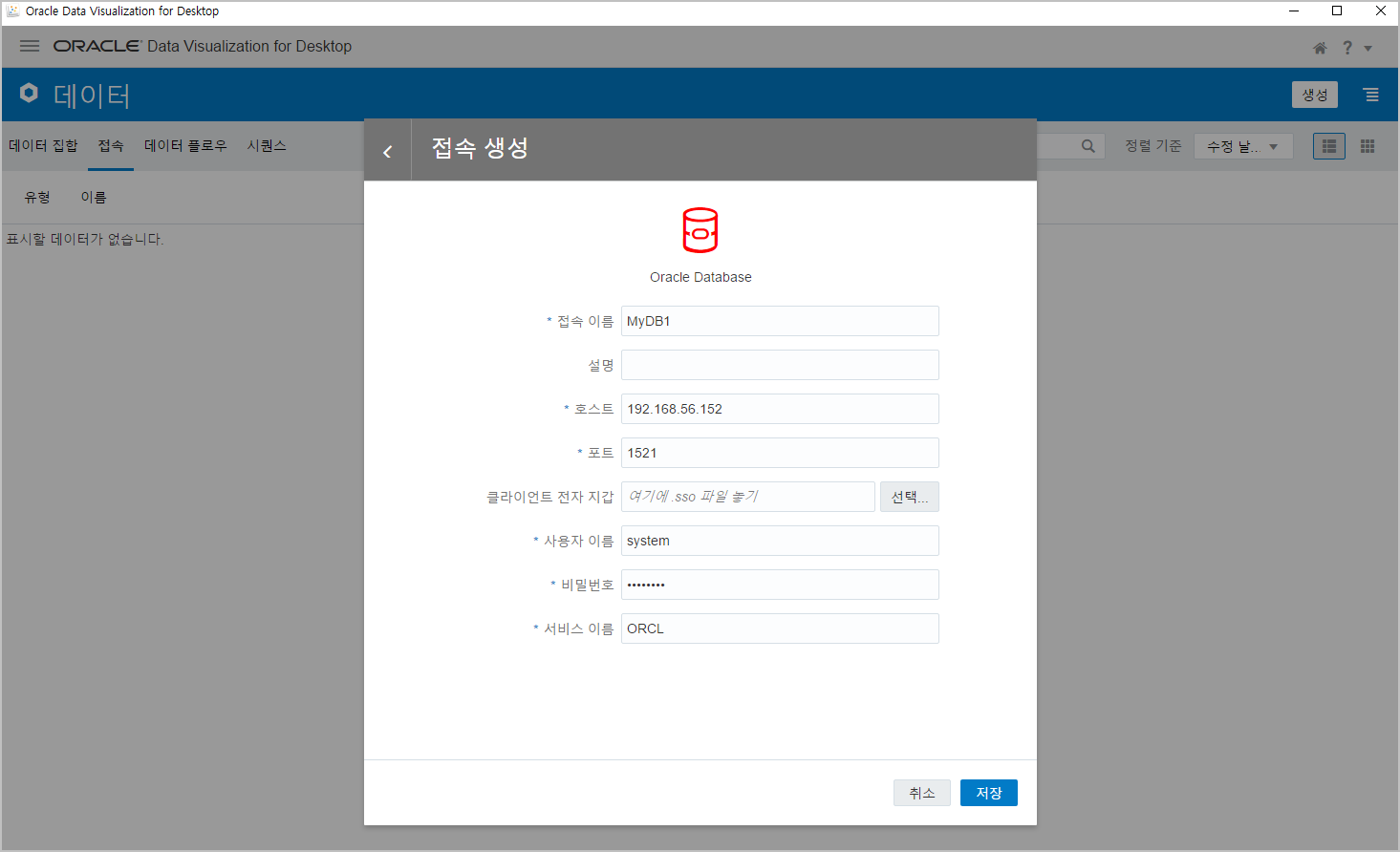1400x852 pixels.
Task: Click the ORACLE logo in header
Action: tap(97, 46)
